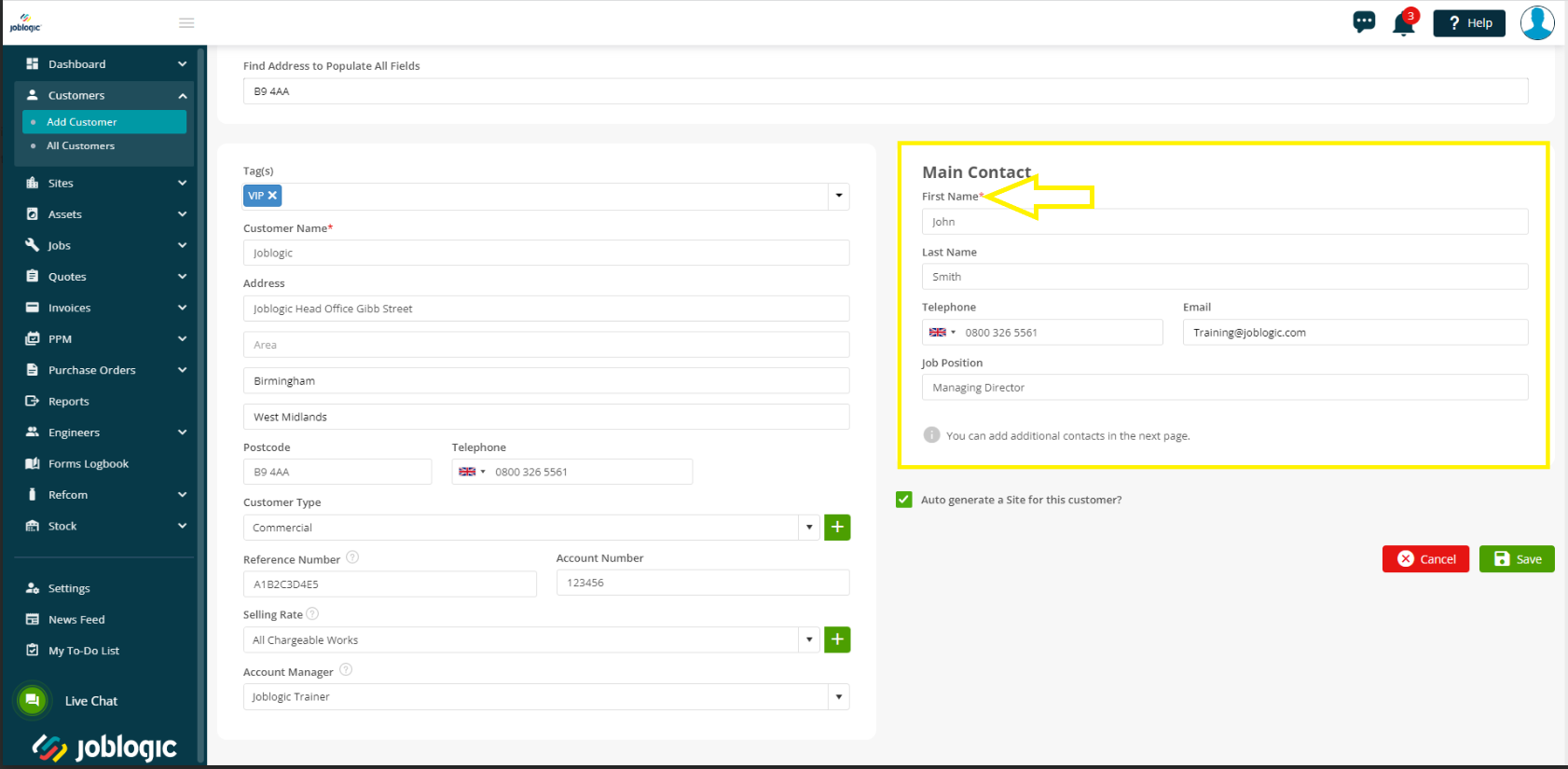Open the Help button
The height and width of the screenshot is (769, 1568).
[1469, 22]
